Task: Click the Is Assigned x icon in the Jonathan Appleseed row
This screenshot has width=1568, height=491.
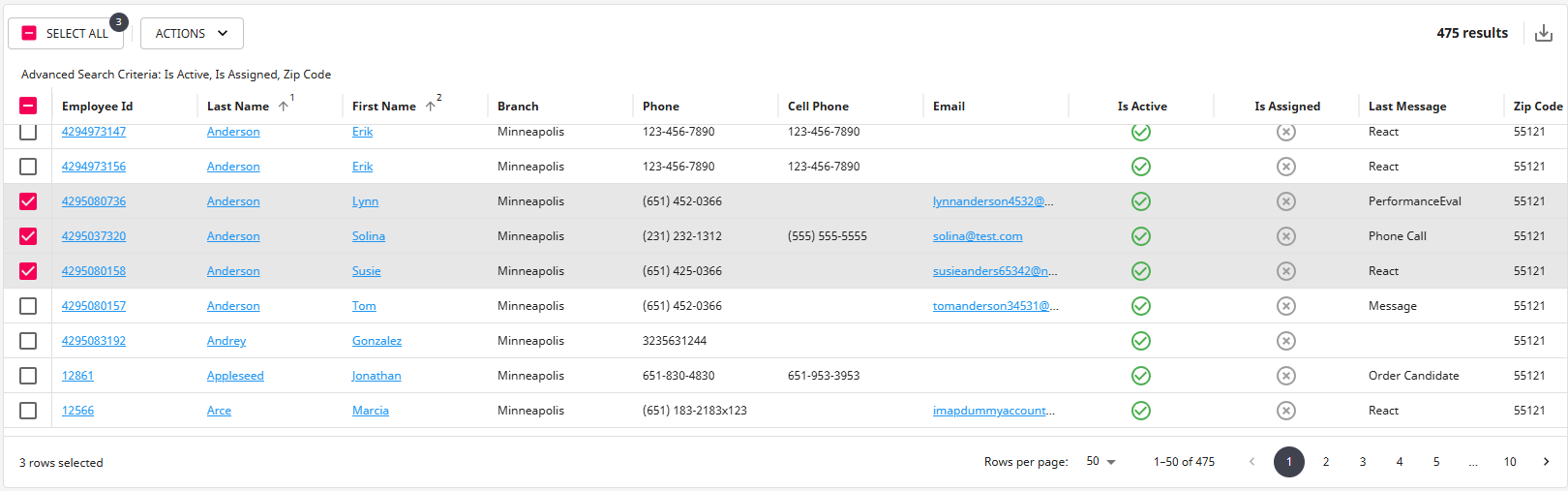Action: pyautogui.click(x=1286, y=376)
